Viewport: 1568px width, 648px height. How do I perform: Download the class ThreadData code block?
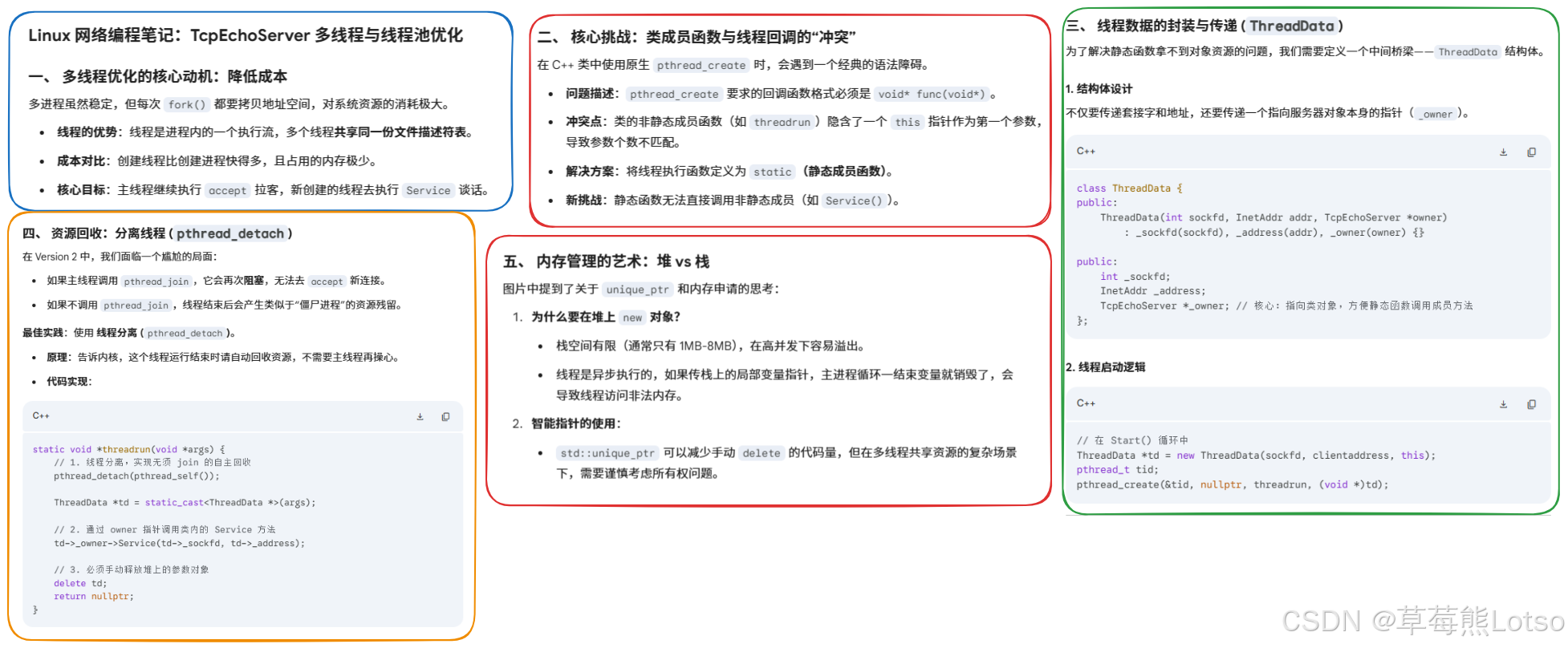coord(1503,152)
